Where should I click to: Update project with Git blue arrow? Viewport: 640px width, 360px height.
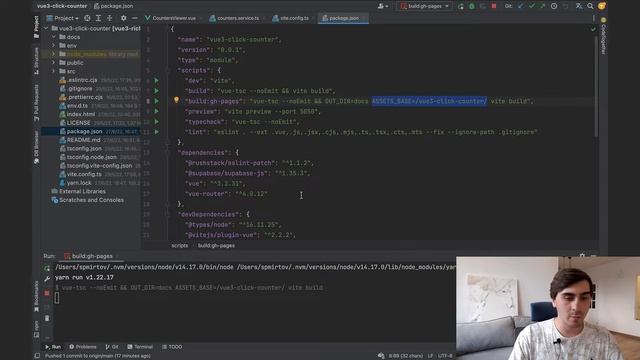click(520, 6)
